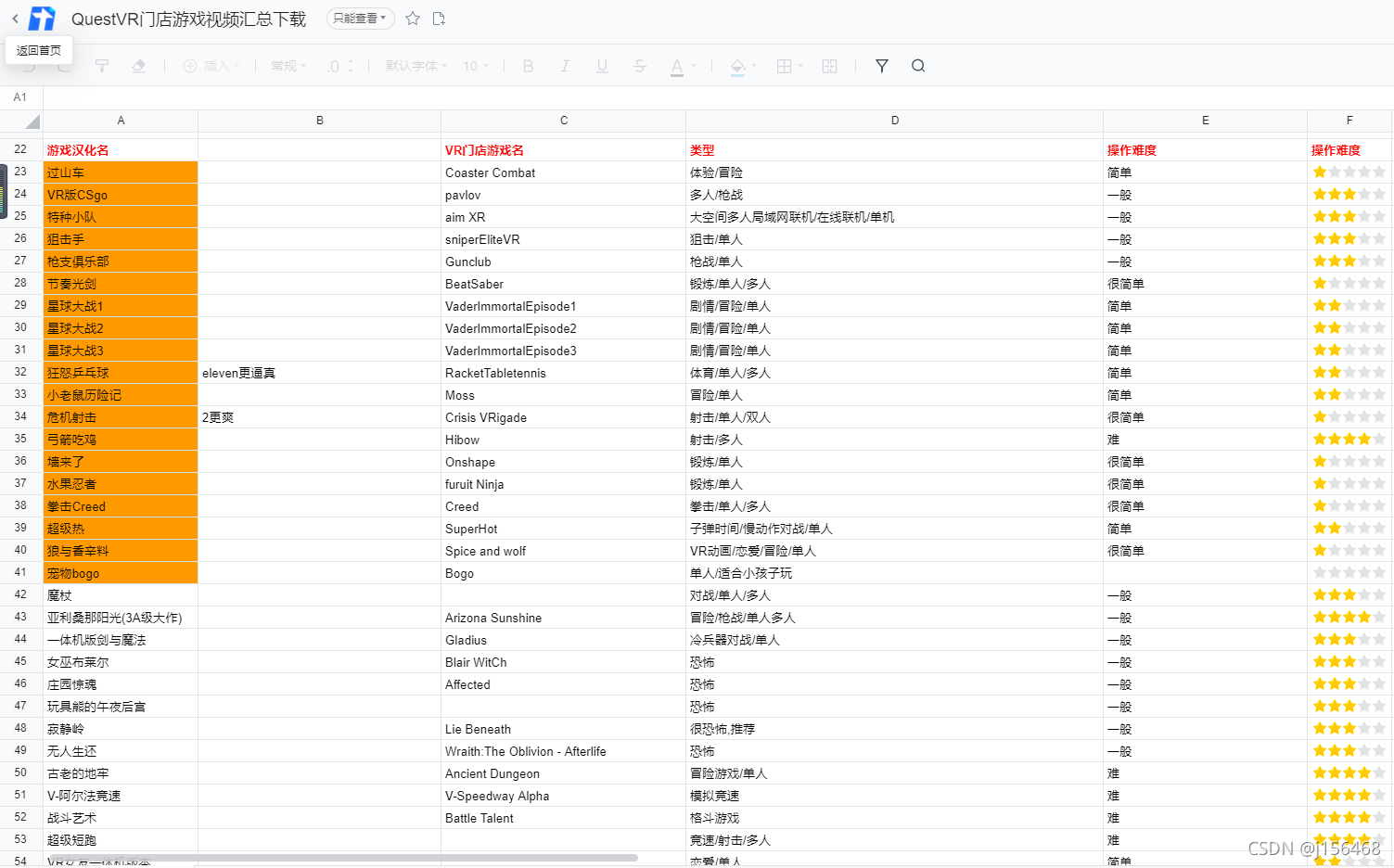Click the format painter icon
The image size is (1394, 868).
click(x=102, y=66)
